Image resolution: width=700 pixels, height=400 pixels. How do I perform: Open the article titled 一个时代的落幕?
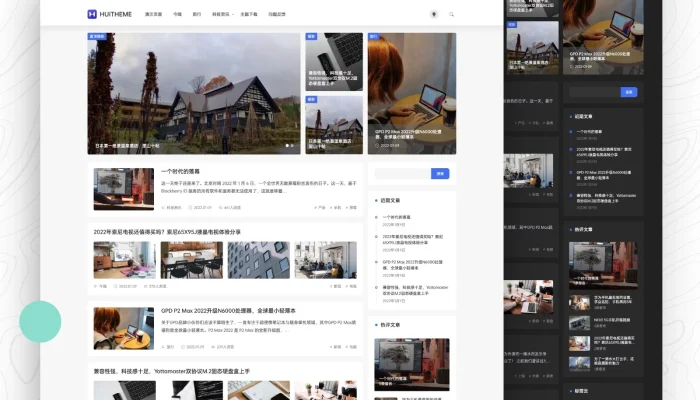pos(181,171)
